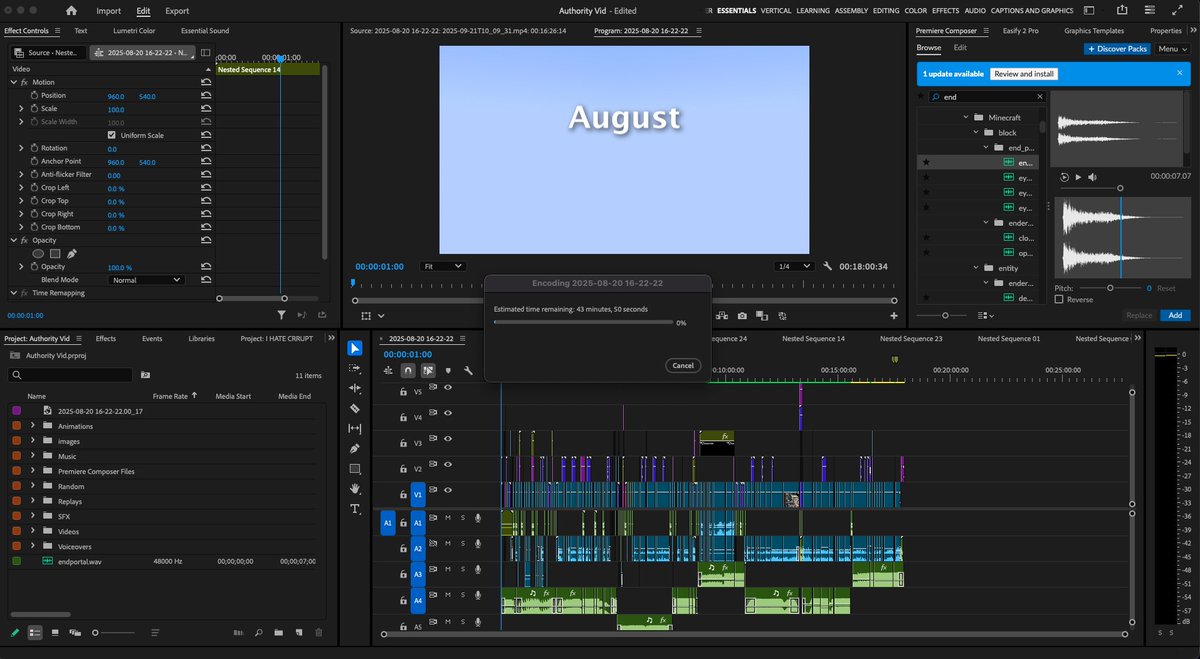Viewport: 1200px width, 659px height.
Task: Select the Selection tool arrow in toolbar
Action: click(355, 348)
